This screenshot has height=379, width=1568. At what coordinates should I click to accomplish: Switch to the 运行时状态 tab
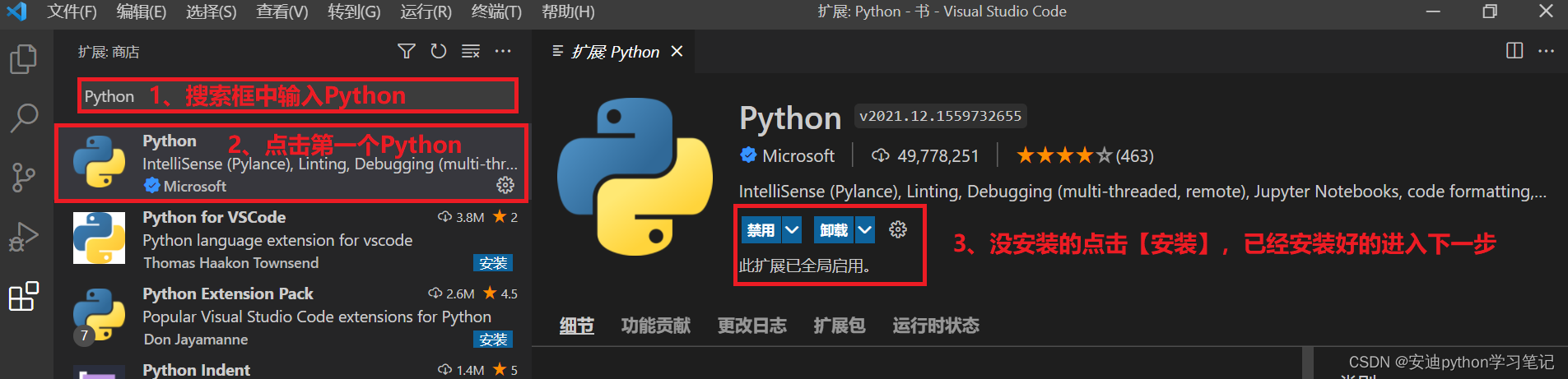tap(936, 326)
